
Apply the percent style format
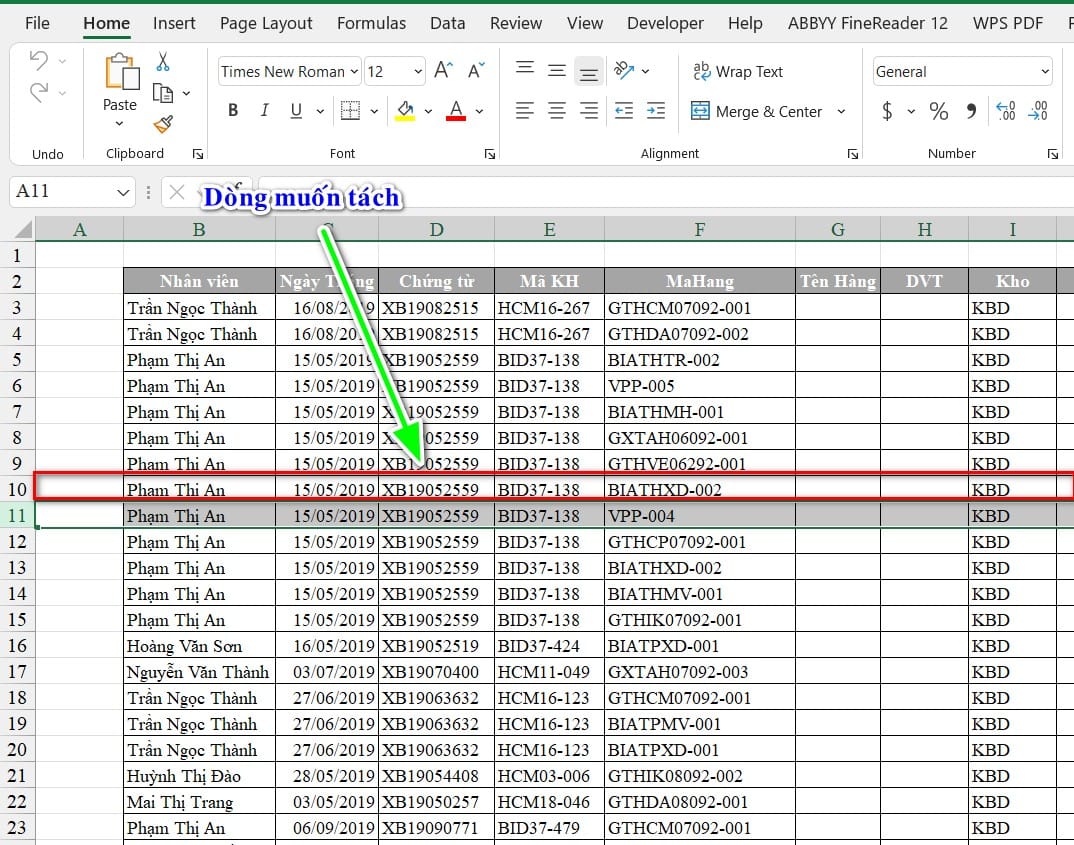pos(938,111)
